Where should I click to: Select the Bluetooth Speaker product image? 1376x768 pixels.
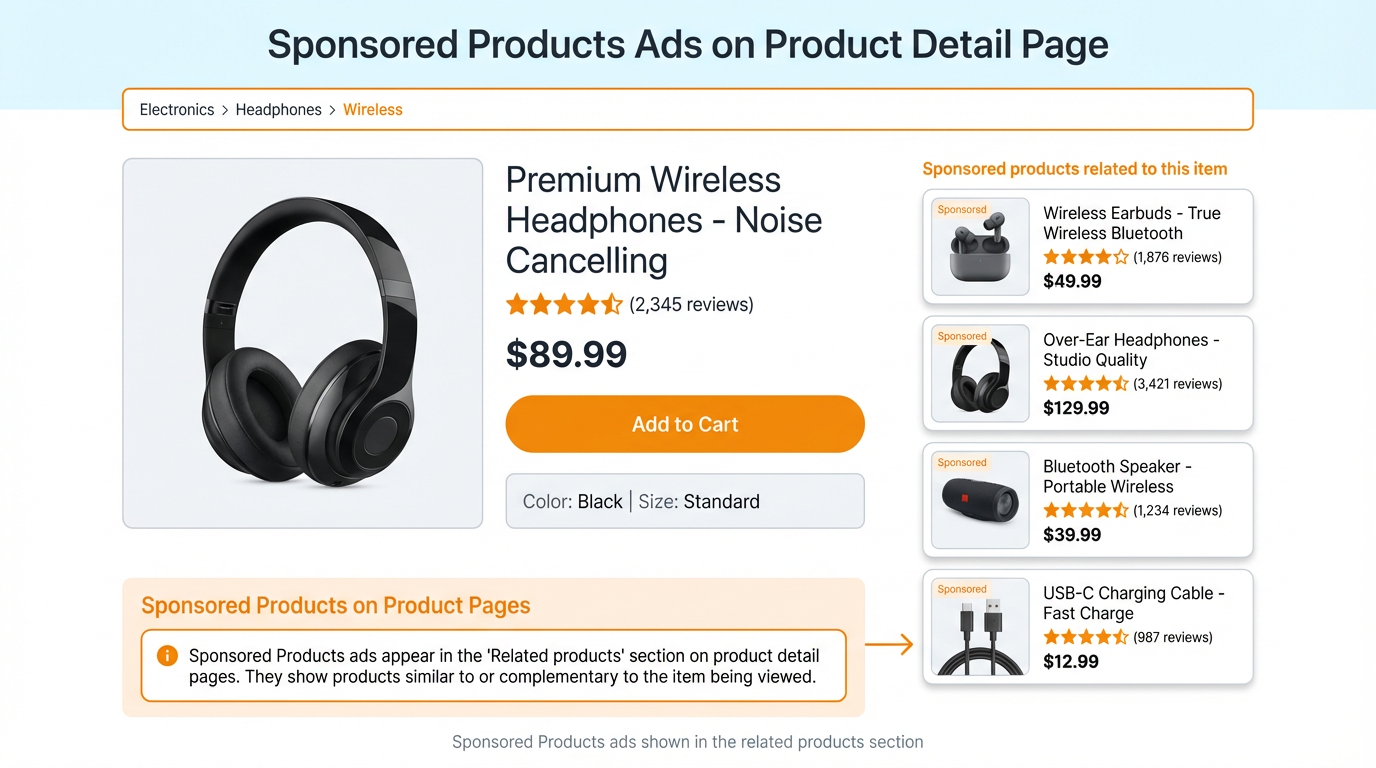click(x=978, y=500)
